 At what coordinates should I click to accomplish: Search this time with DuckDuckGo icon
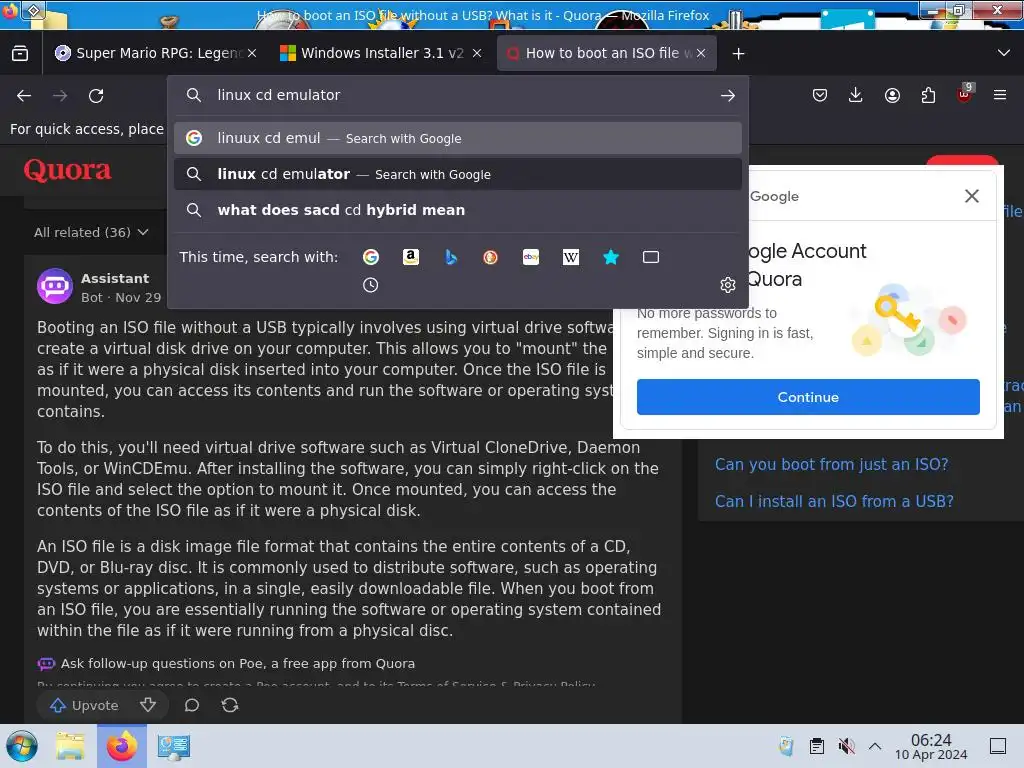point(490,257)
